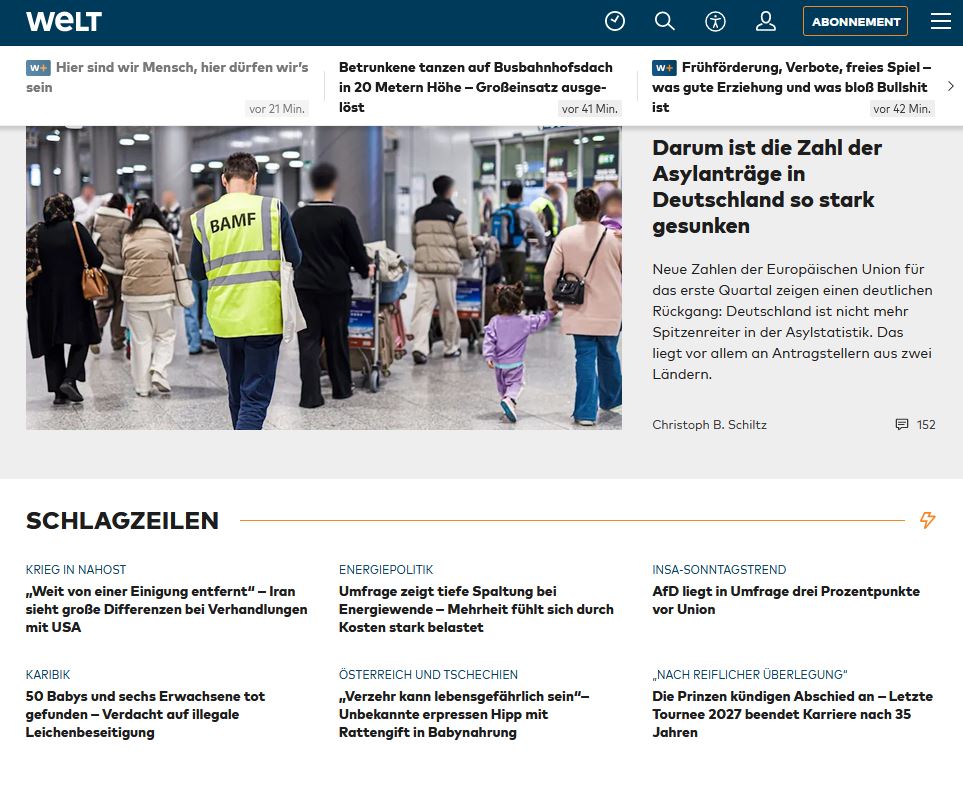The height and width of the screenshot is (793, 963).
Task: Click the orange lightning bolt Schlagzeilen icon
Action: pyautogui.click(x=927, y=520)
